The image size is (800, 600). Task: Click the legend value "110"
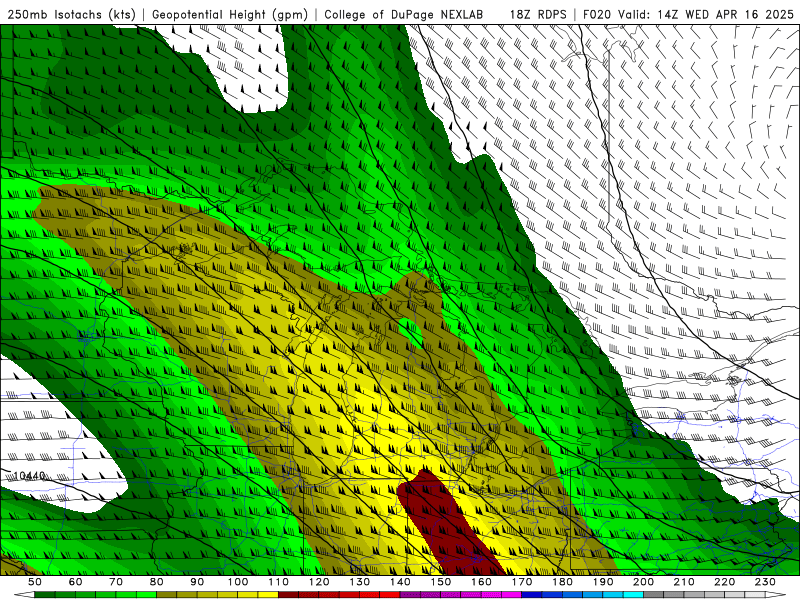pyautogui.click(x=279, y=582)
